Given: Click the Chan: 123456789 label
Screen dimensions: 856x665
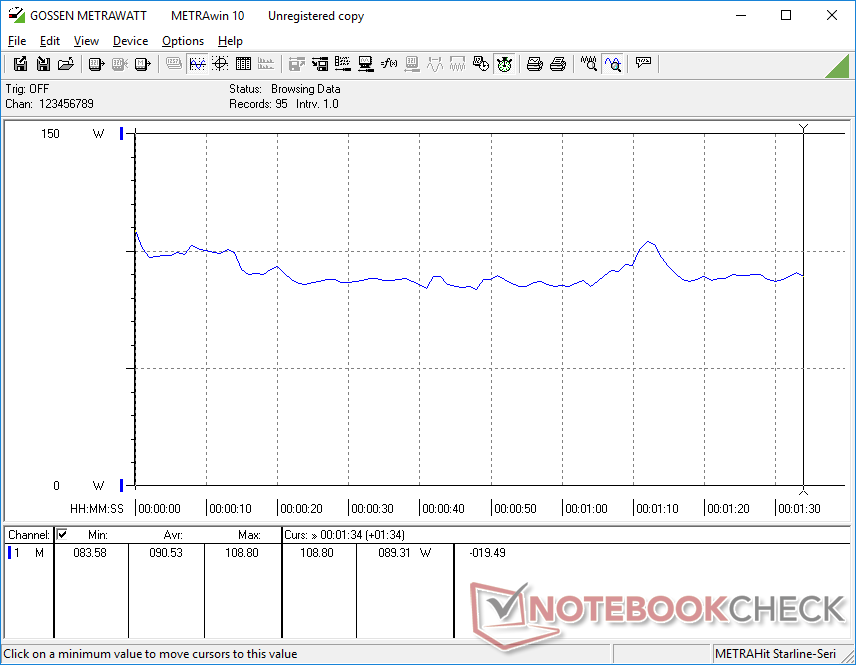Looking at the screenshot, I should [x=50, y=104].
